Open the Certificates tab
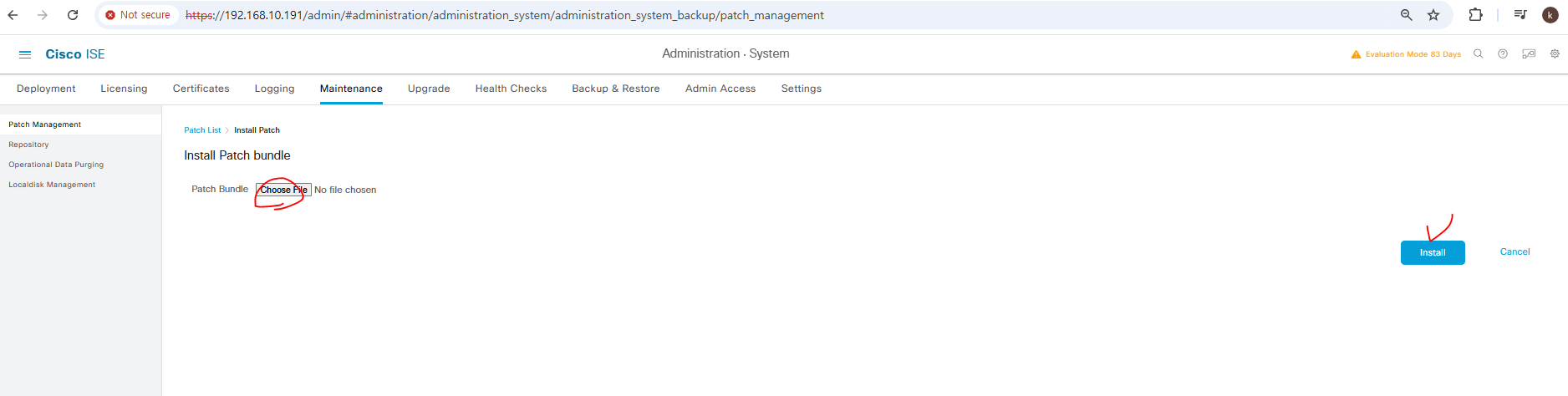Viewport: 1568px width, 396px height. [x=201, y=89]
